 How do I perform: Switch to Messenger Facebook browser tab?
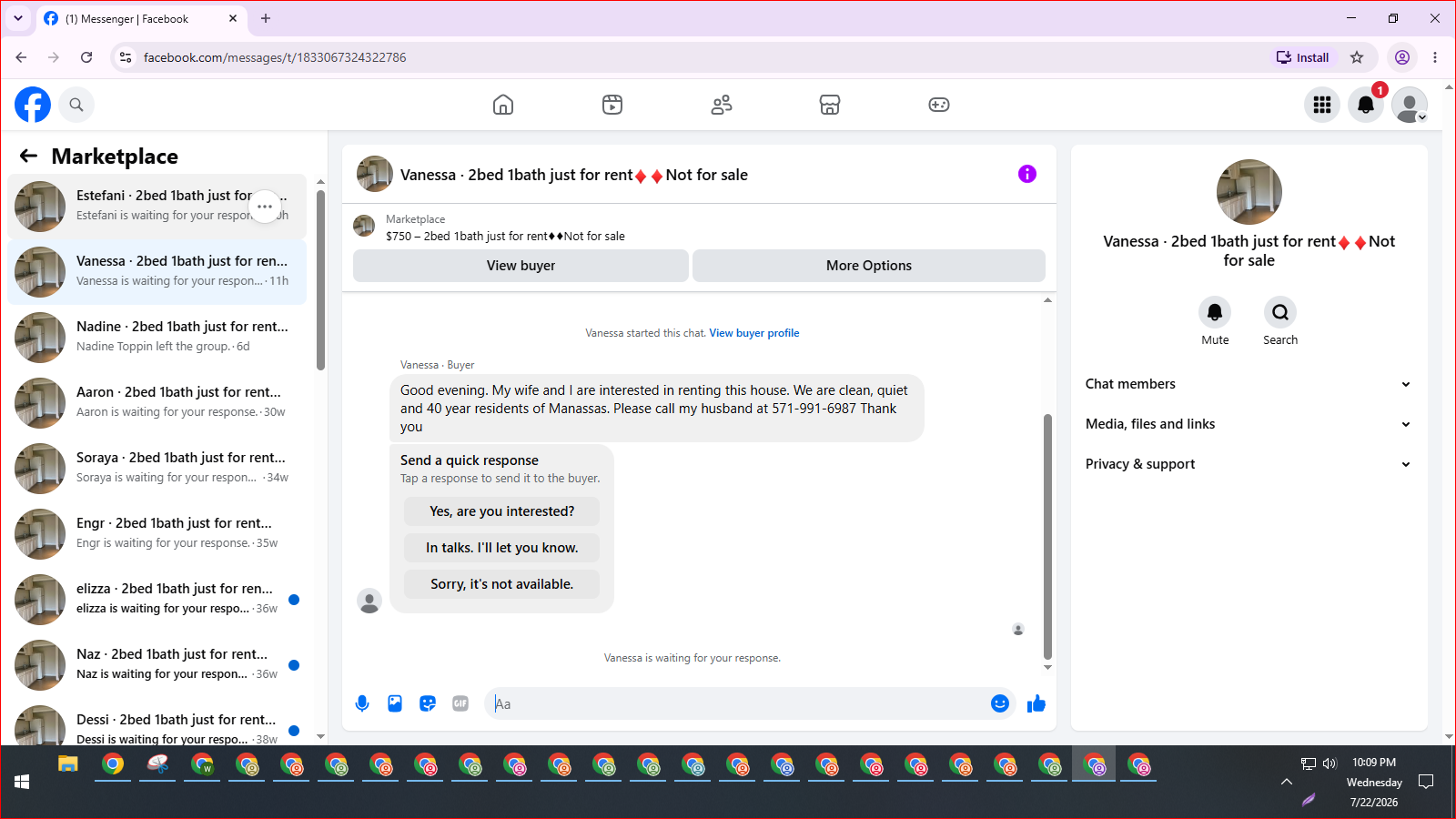pos(141,18)
